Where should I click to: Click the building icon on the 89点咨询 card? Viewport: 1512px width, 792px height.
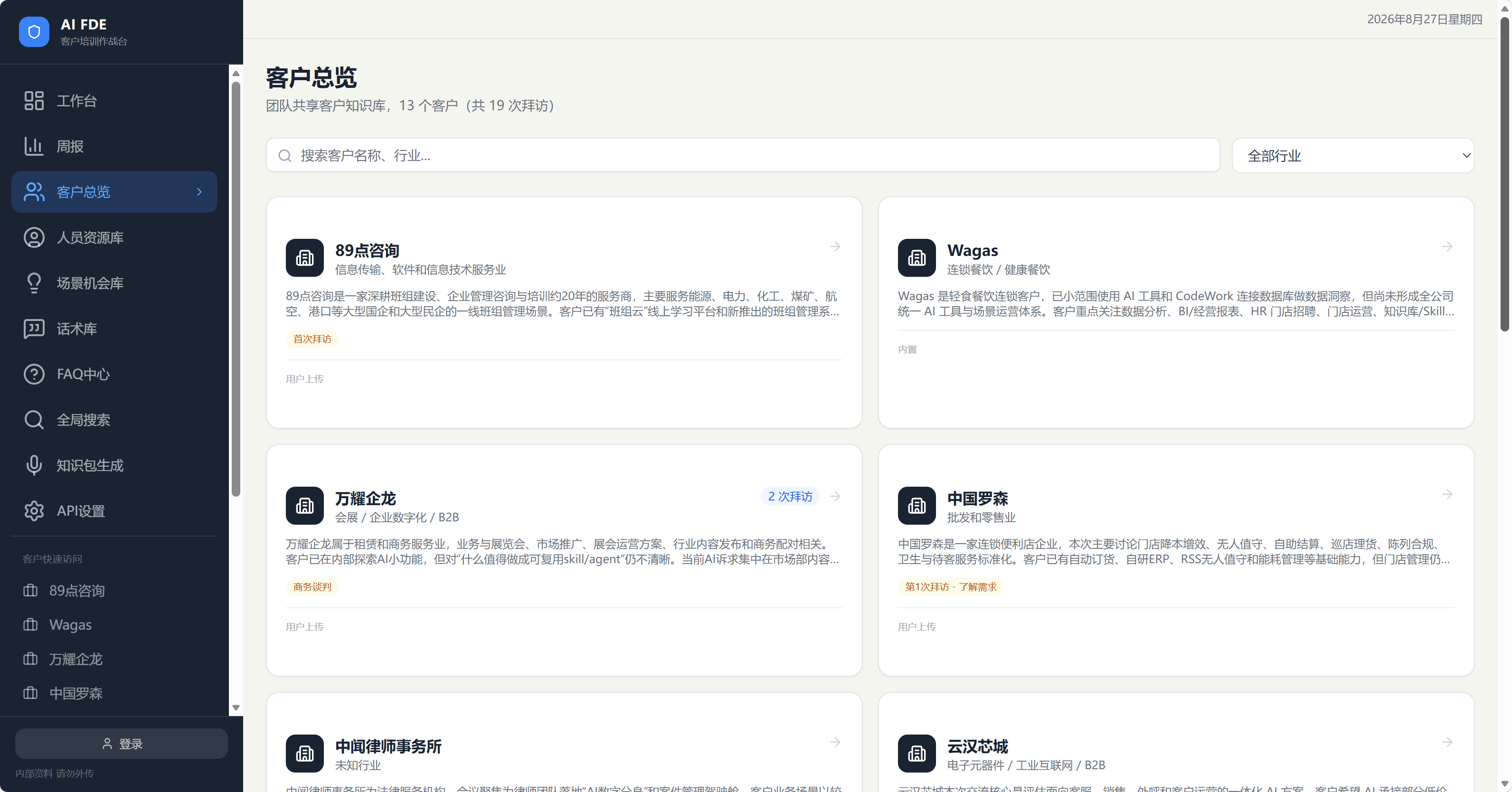[x=304, y=258]
